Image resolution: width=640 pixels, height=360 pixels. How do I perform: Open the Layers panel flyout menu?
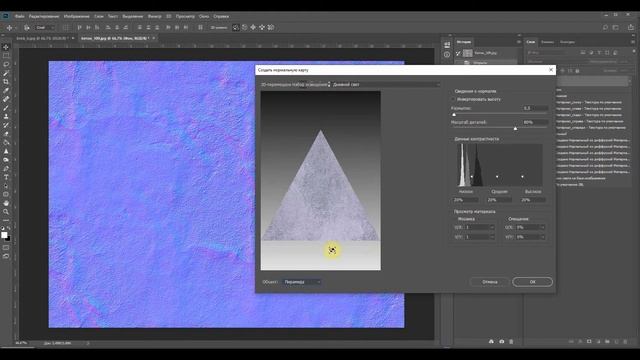coord(633,42)
